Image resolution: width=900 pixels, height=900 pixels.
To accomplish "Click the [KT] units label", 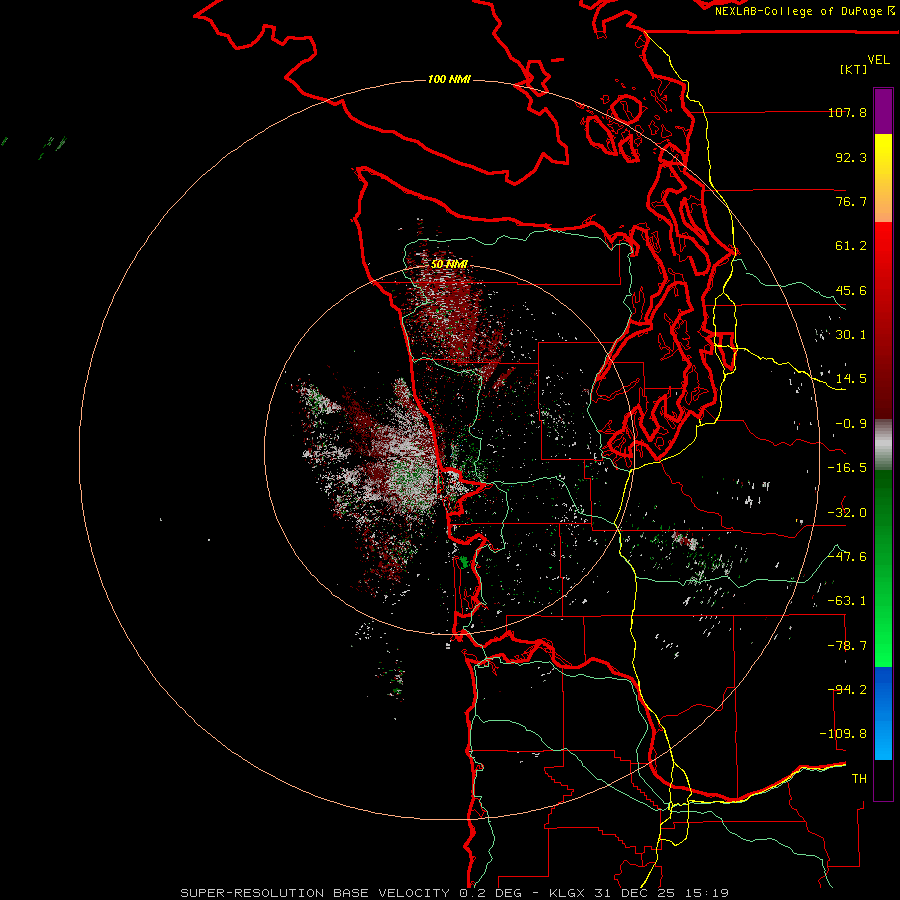I will [x=854, y=69].
